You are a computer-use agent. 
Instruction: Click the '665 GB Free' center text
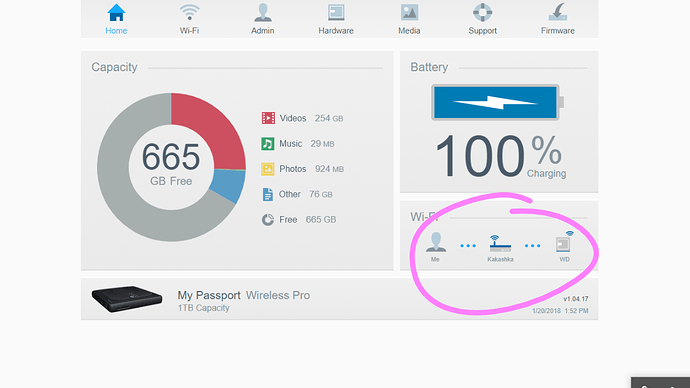(171, 164)
